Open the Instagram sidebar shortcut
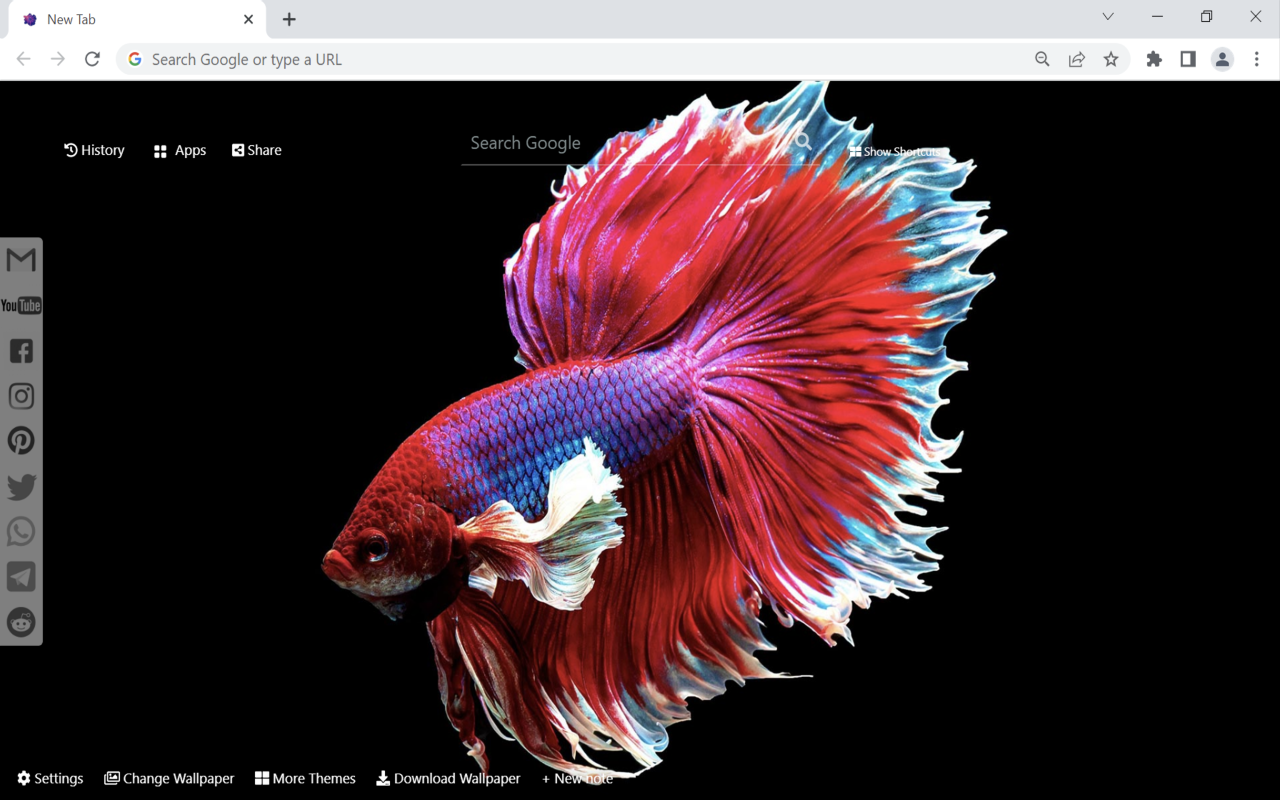Viewport: 1280px width, 800px height. coord(21,396)
